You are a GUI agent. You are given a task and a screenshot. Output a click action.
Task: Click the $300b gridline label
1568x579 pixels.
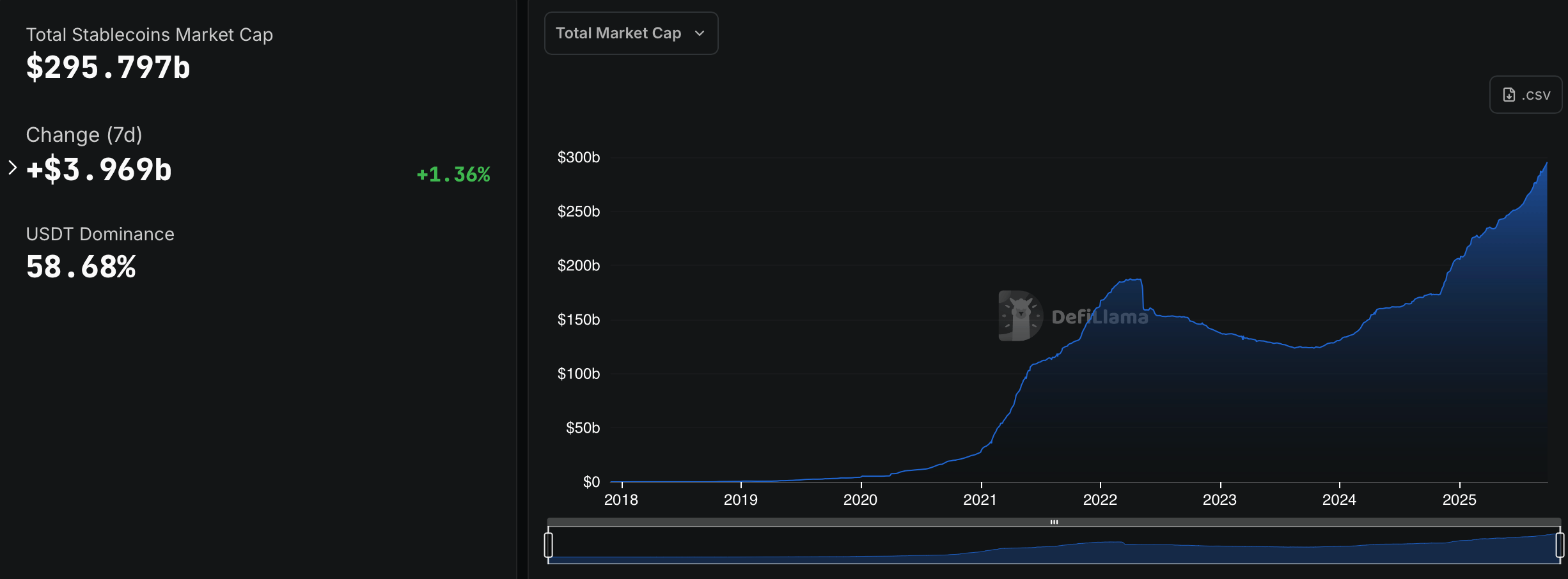point(579,157)
